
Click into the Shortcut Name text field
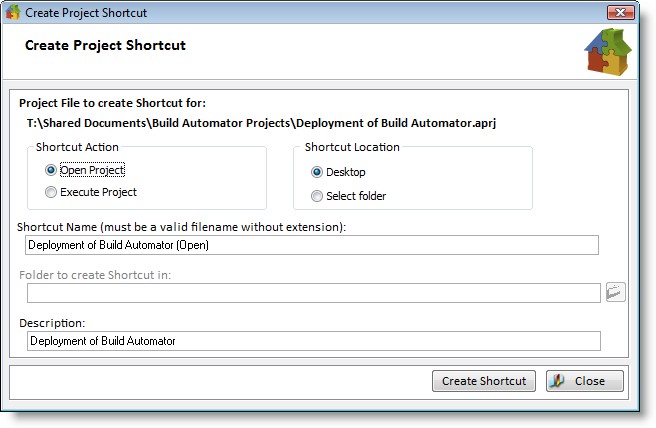(312, 245)
